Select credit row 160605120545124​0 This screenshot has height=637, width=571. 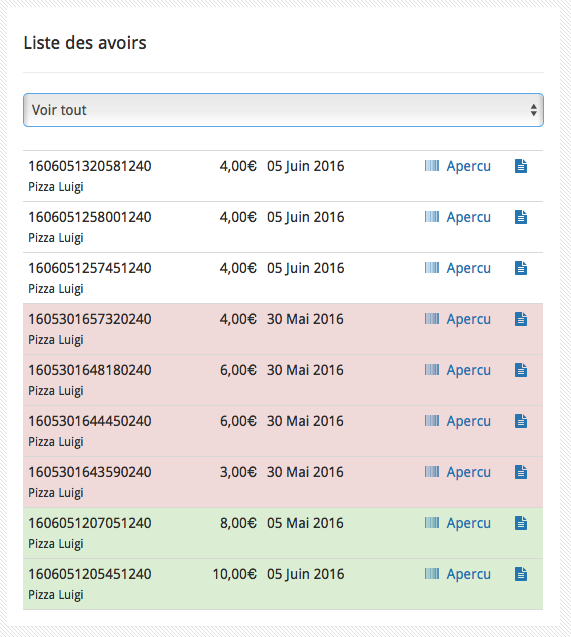coord(283,584)
